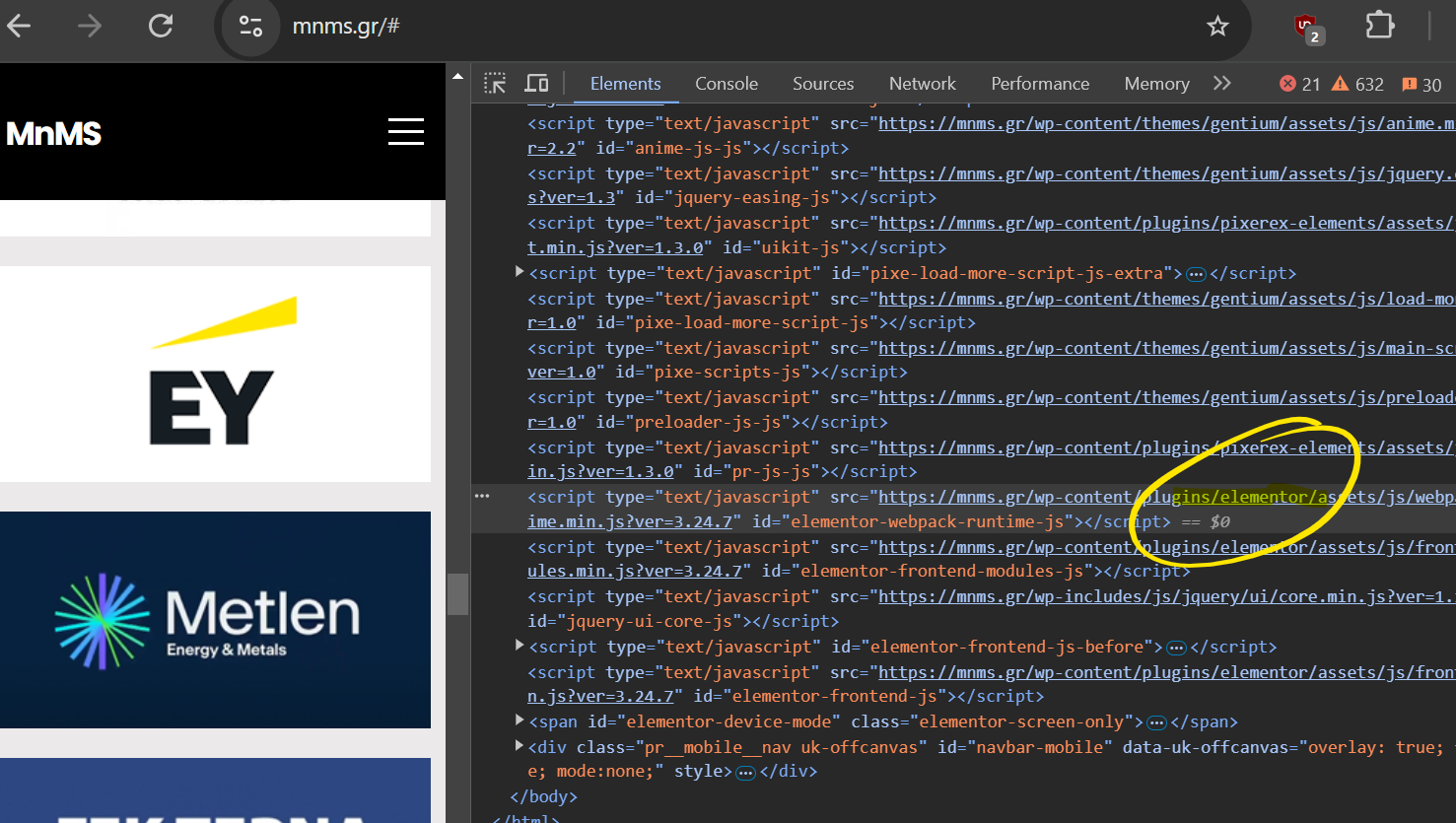Switch to the Console tab

[727, 84]
